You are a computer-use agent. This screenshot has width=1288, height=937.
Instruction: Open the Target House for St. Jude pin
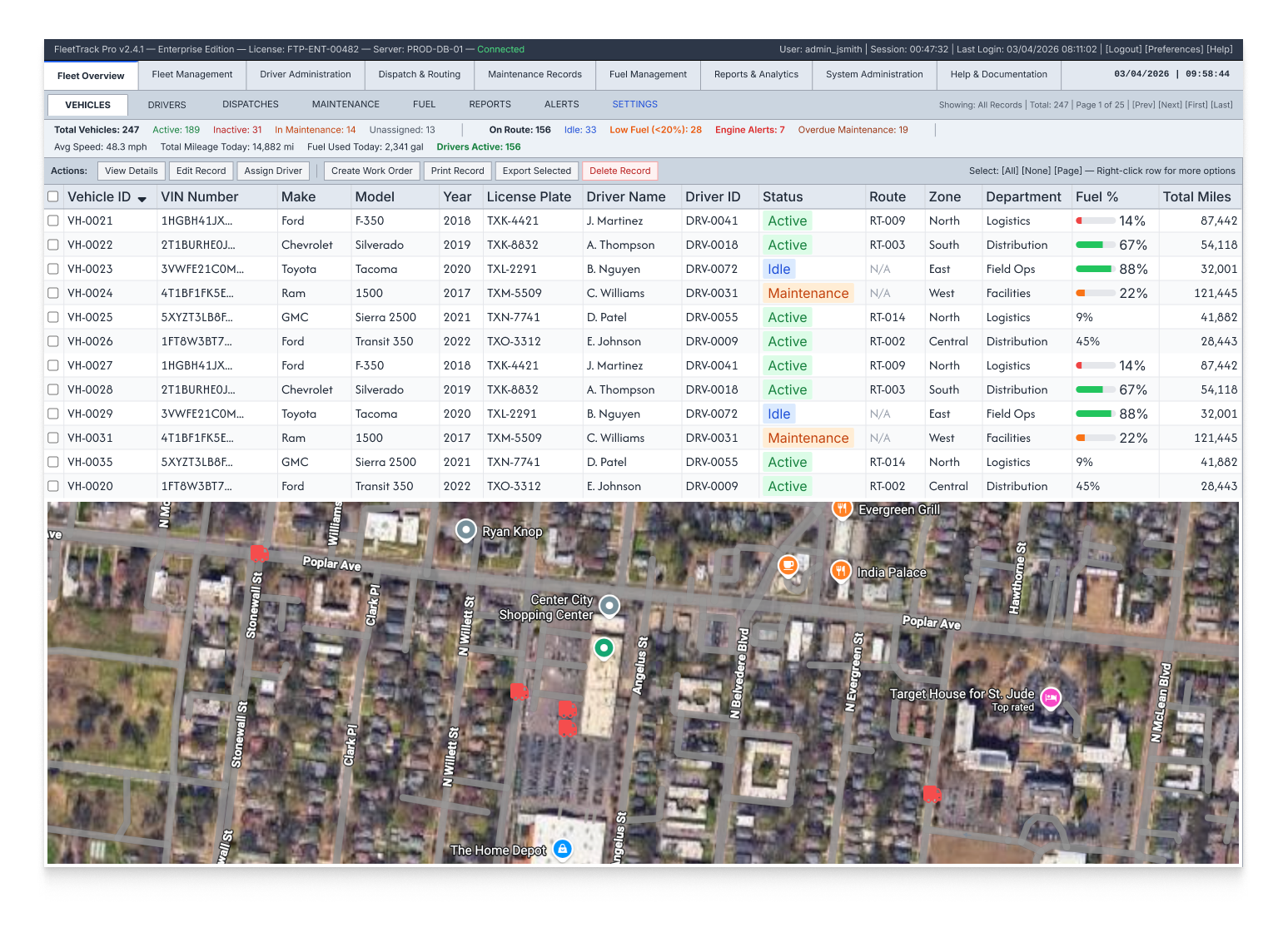point(1050,698)
